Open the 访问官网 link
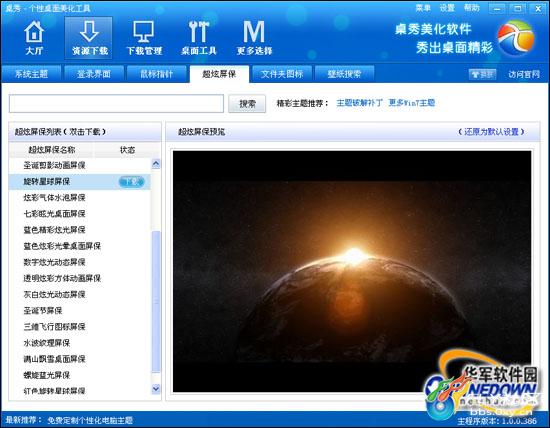 click(x=524, y=74)
